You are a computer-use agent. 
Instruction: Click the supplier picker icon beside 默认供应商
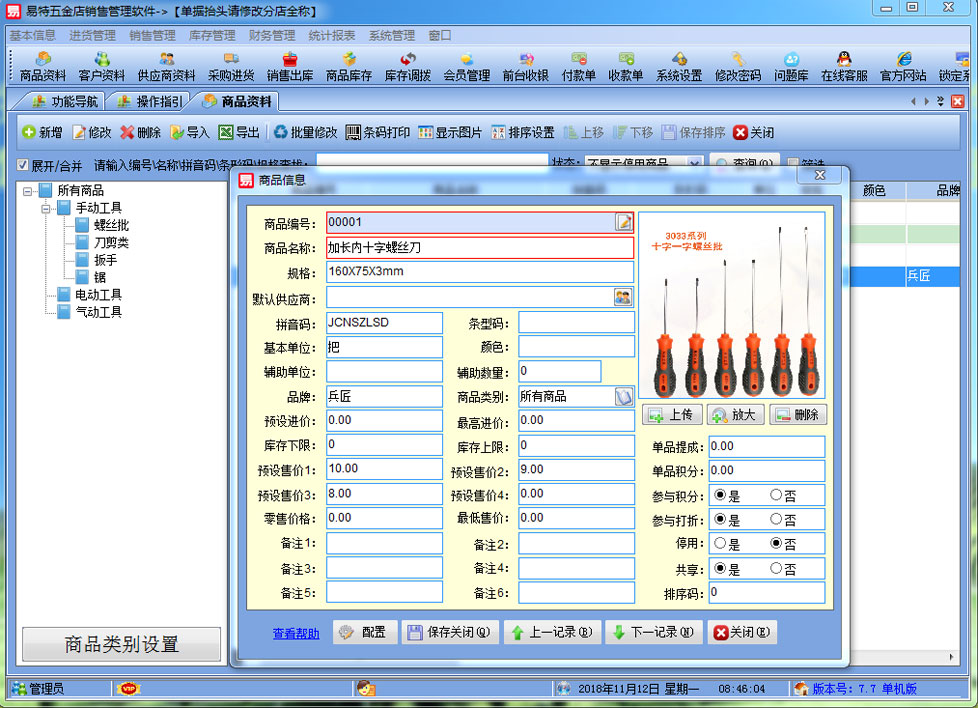coord(623,297)
